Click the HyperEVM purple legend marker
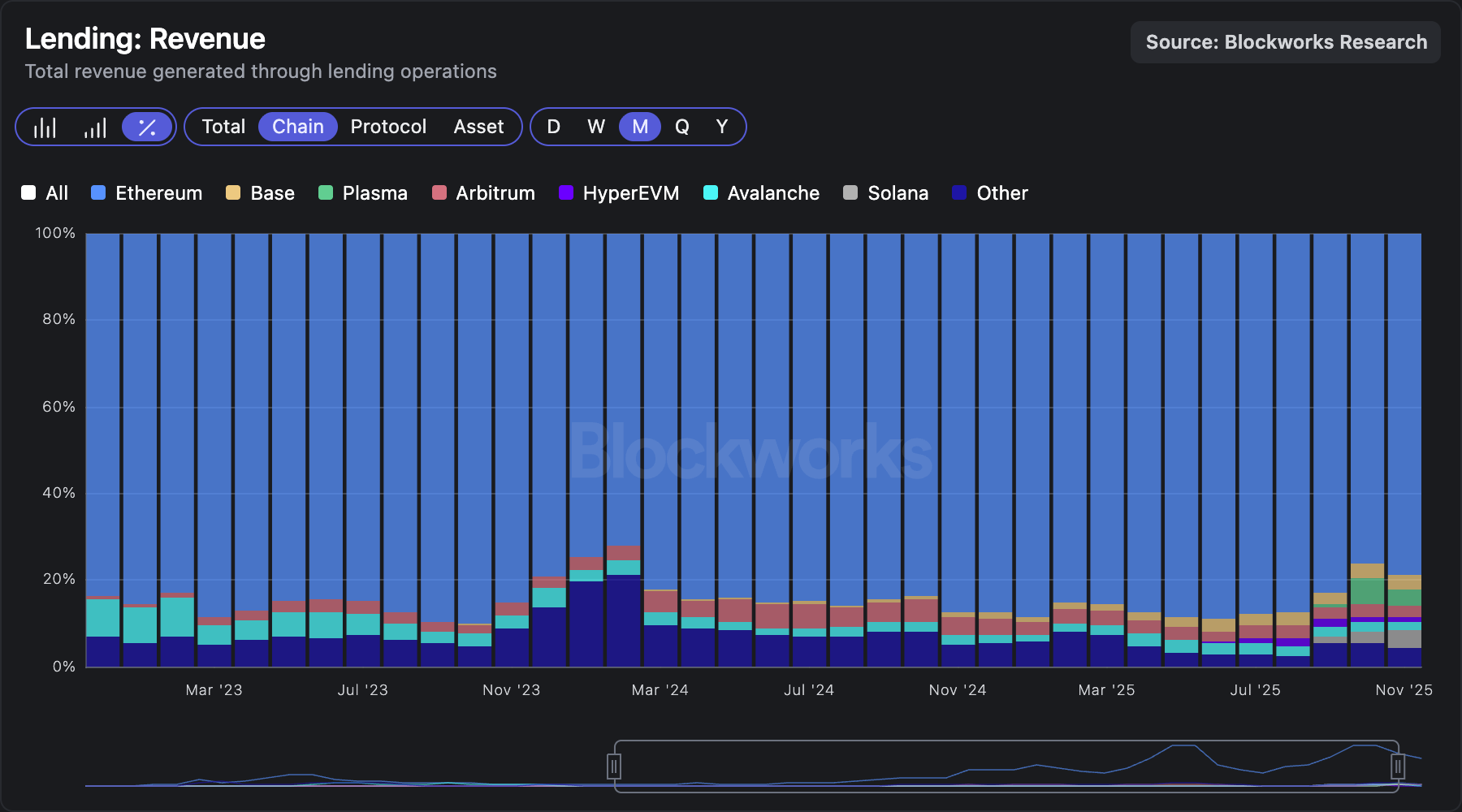This screenshot has height=812, width=1462. [x=566, y=193]
